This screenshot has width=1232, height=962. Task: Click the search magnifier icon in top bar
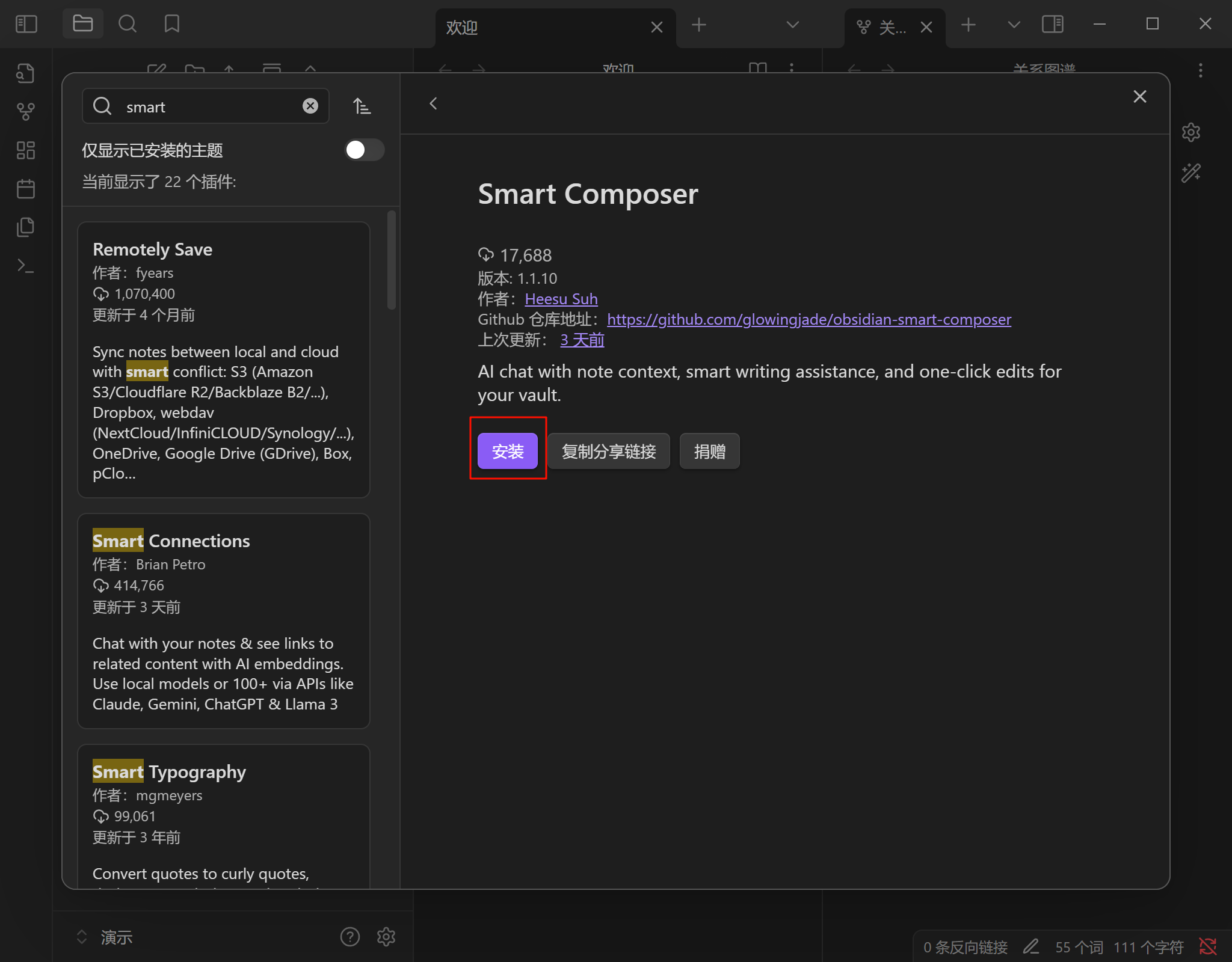pos(127,24)
